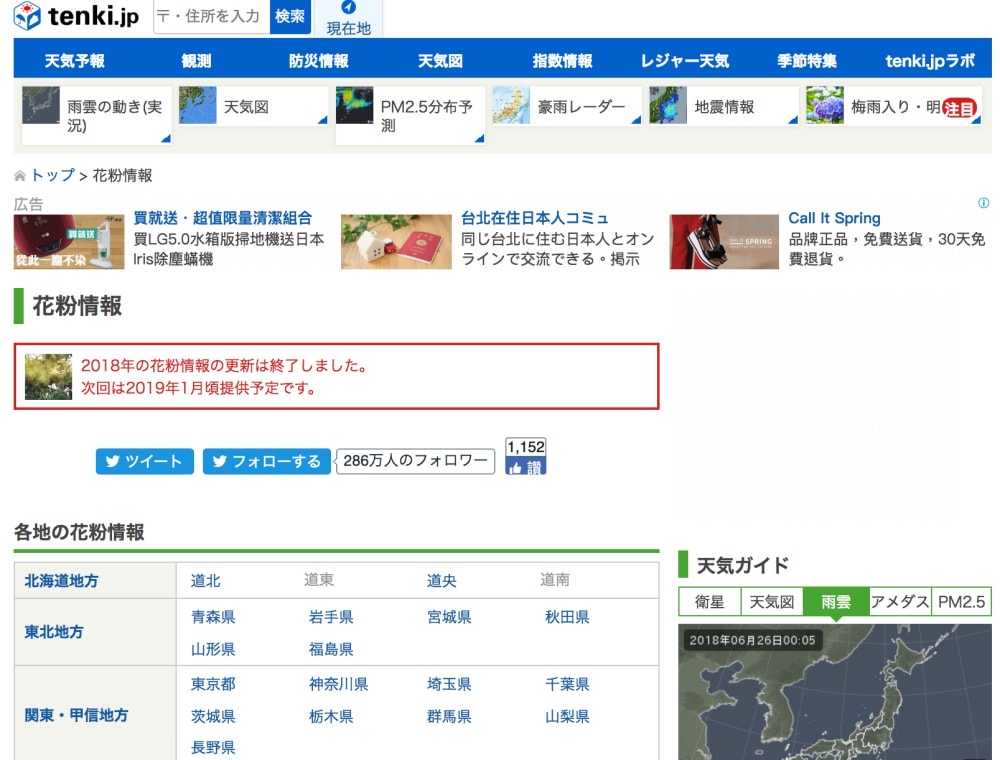This screenshot has width=1000, height=760.
Task: Switch to the アメダス tab
Action: [900, 602]
